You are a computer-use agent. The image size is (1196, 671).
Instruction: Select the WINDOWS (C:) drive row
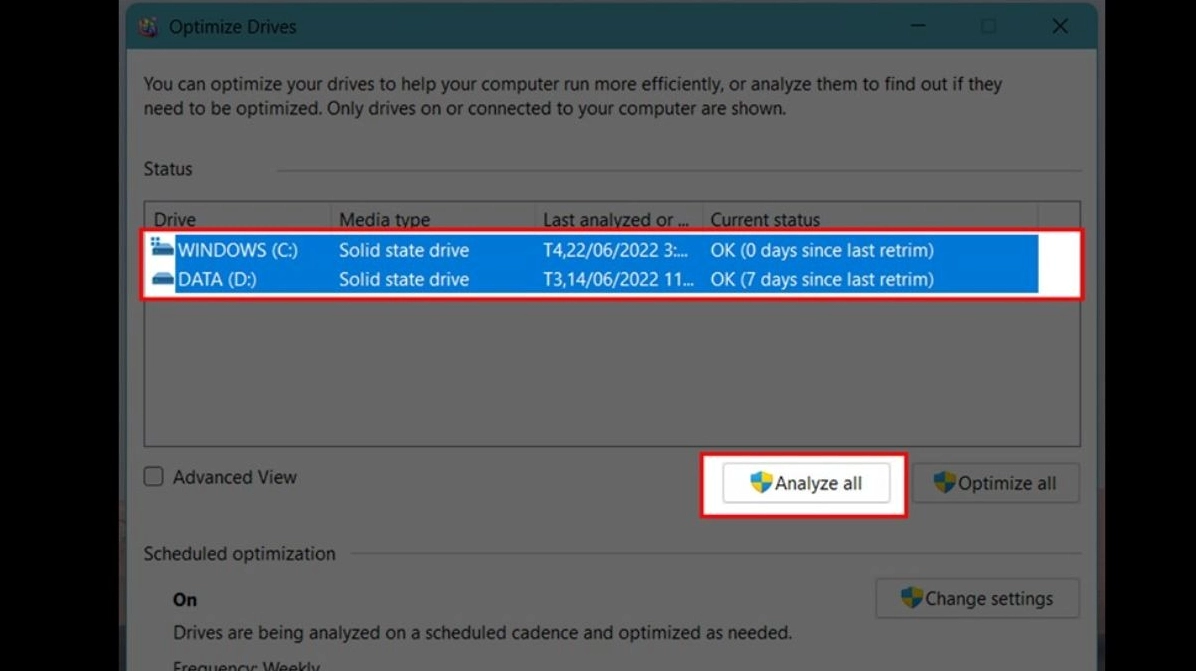point(400,250)
